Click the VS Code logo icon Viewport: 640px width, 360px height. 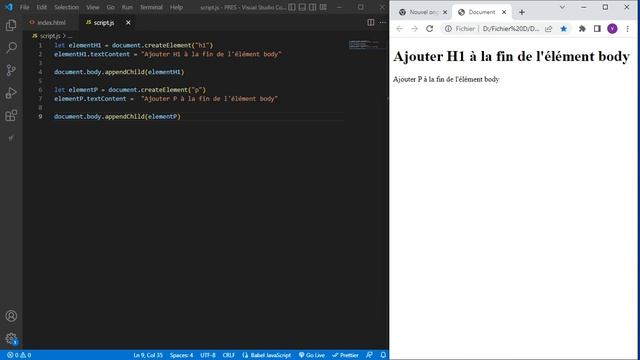(x=9, y=7)
